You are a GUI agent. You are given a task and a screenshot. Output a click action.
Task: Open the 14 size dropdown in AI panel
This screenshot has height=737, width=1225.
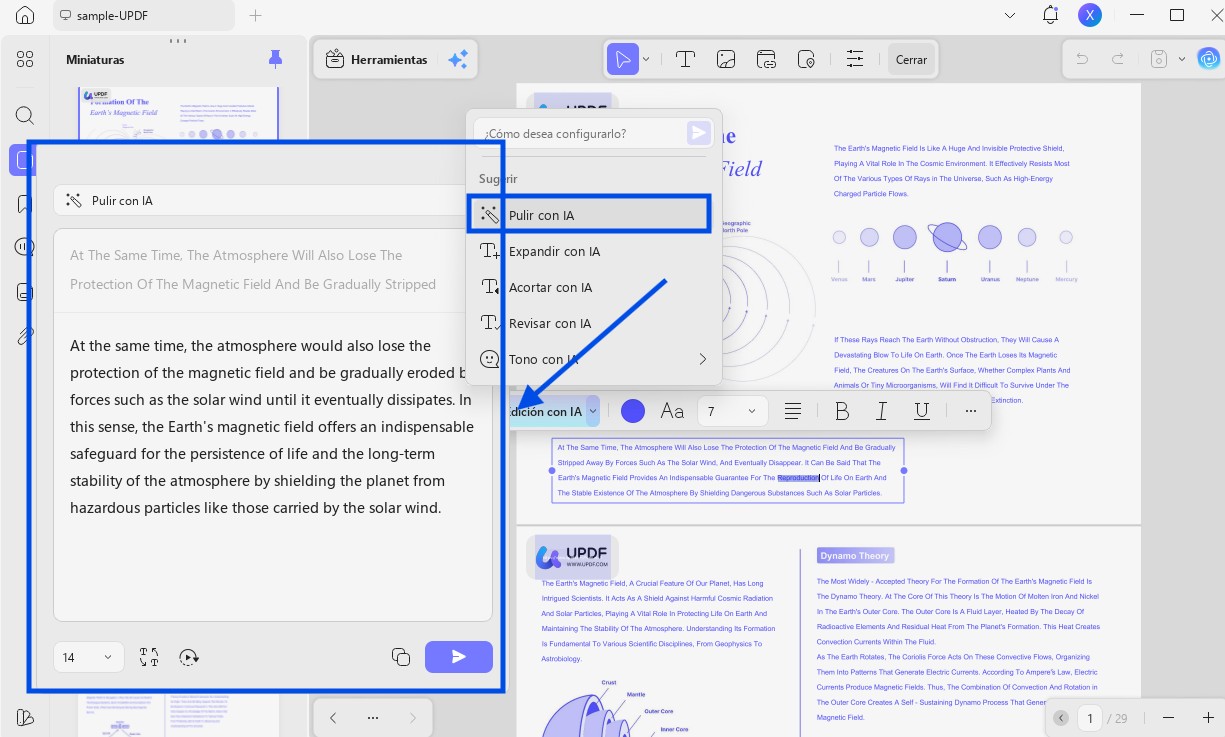[88, 657]
